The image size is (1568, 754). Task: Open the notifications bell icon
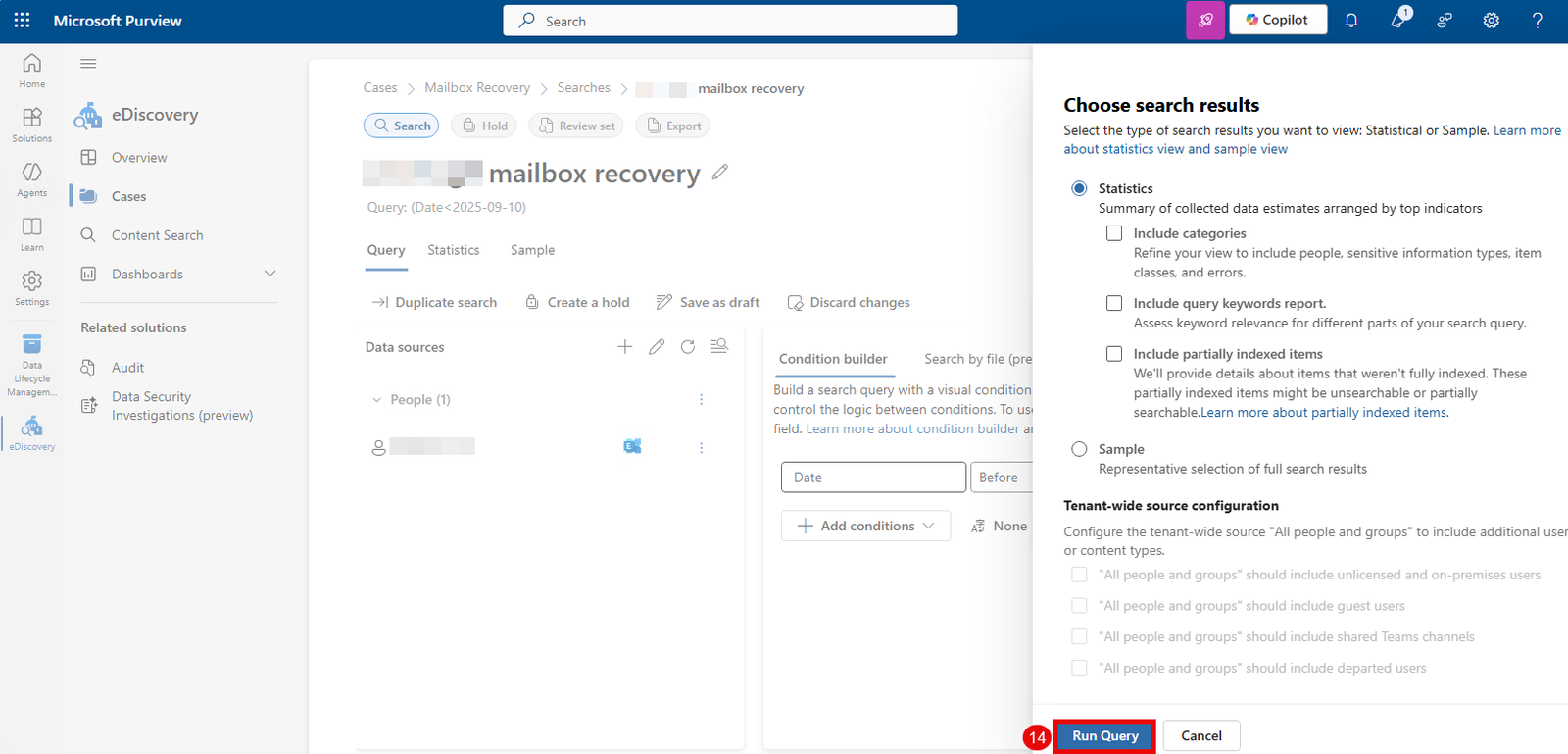pos(1351,21)
